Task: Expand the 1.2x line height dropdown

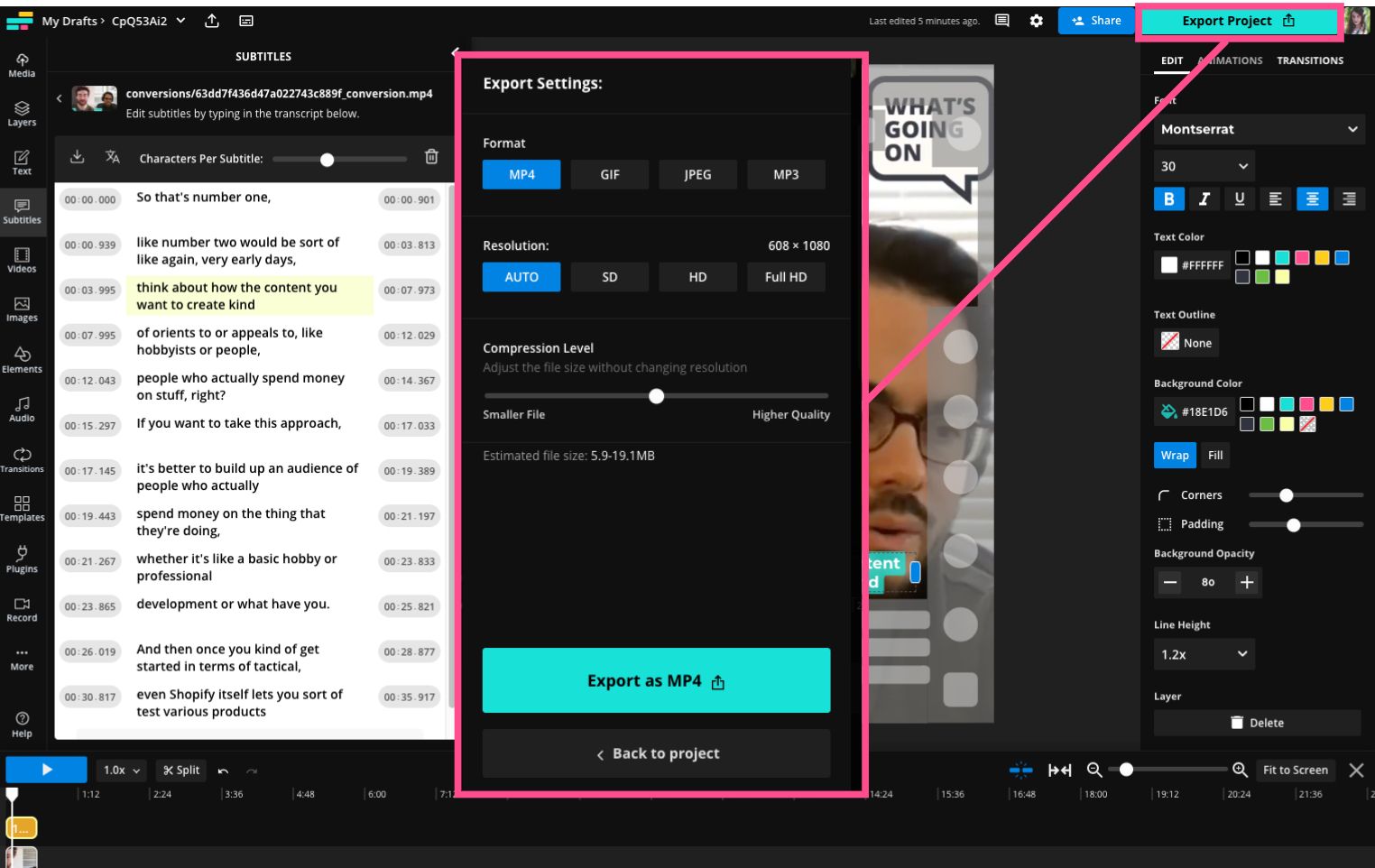Action: tap(1203, 654)
